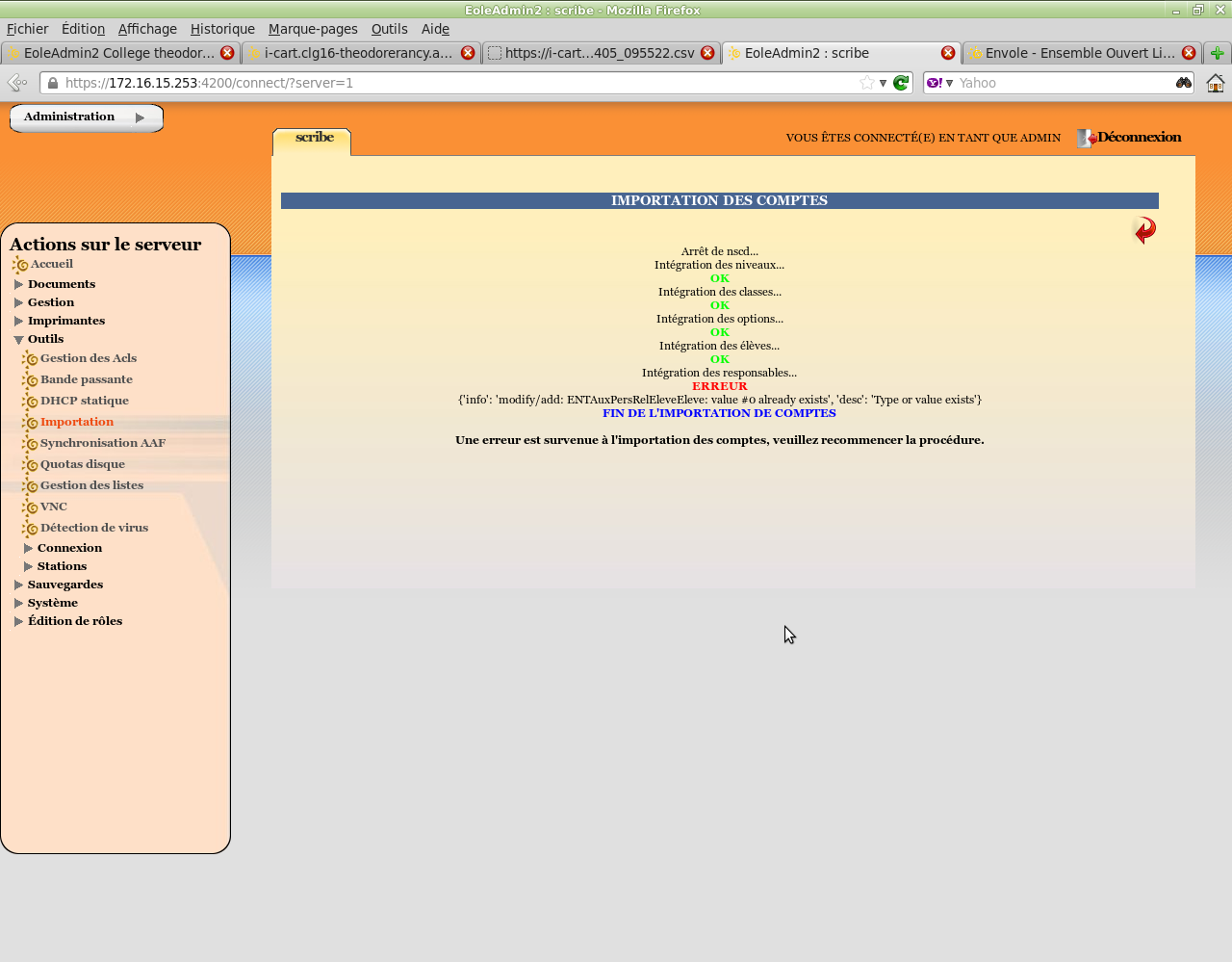The width and height of the screenshot is (1232, 962).
Task: Select Quotas disque in the sidebar
Action: (82, 464)
